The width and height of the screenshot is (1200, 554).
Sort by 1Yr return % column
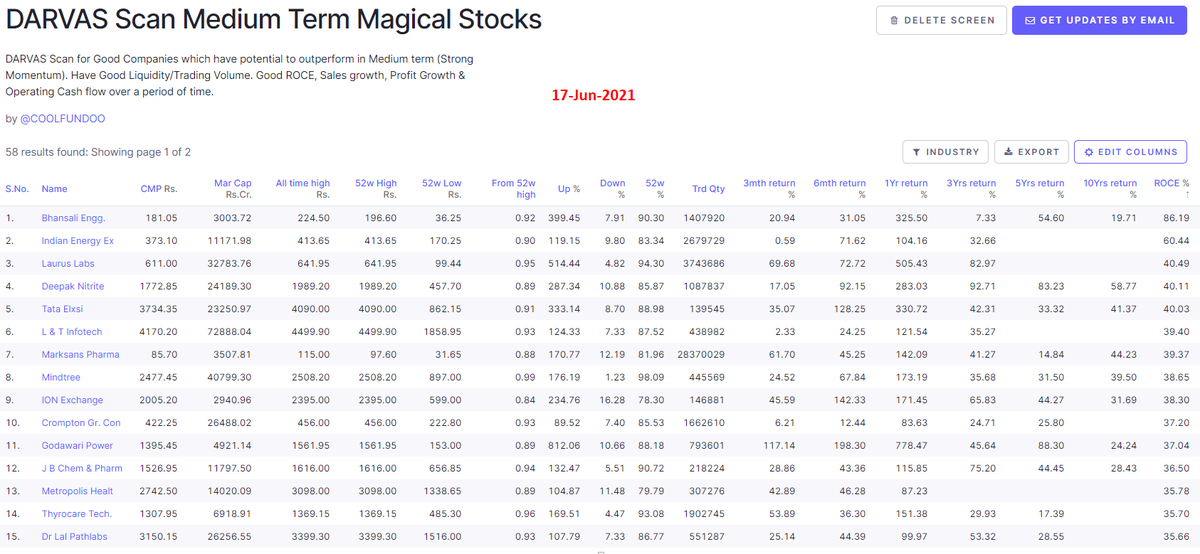tap(906, 189)
